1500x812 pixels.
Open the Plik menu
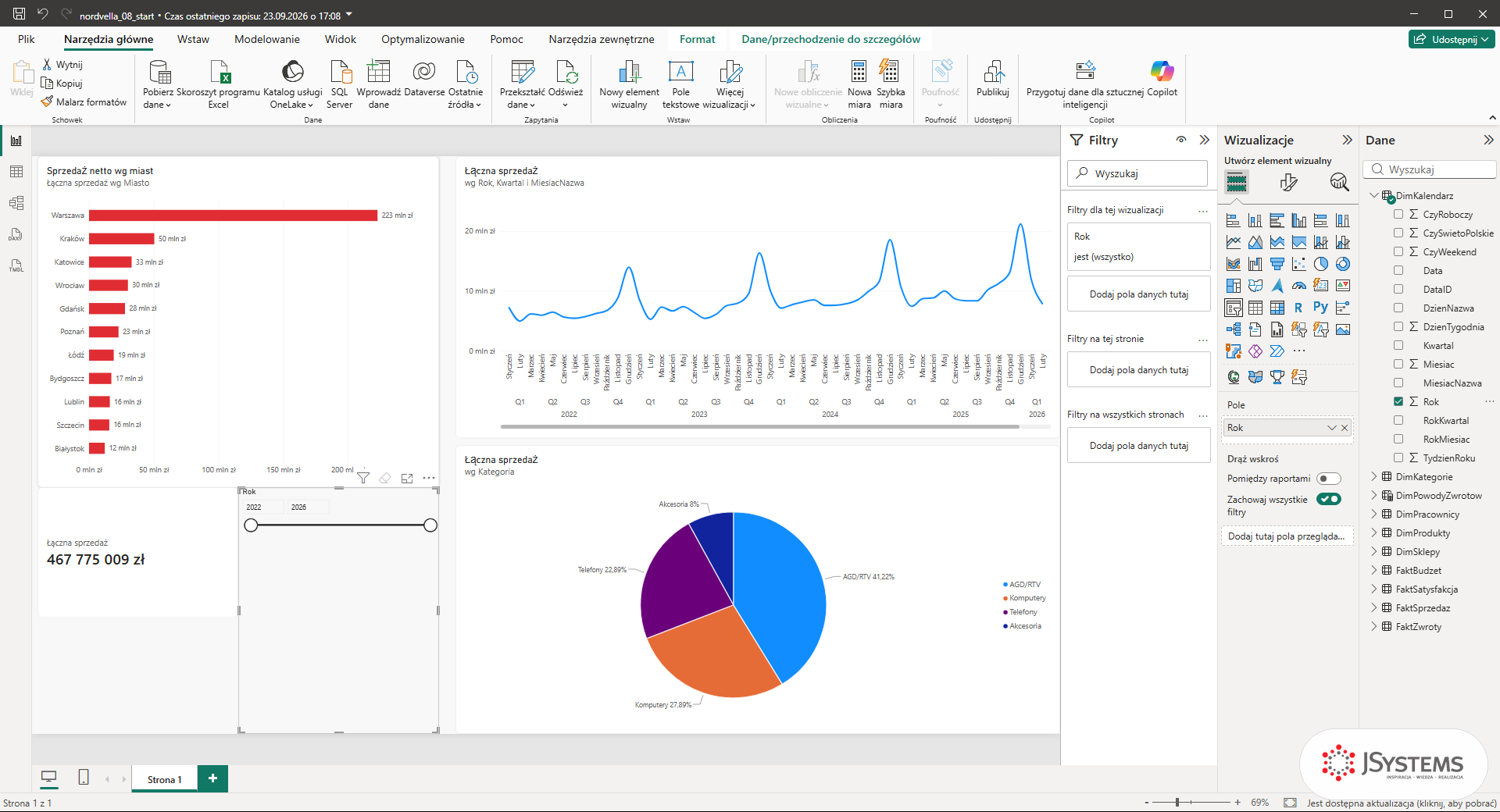pyautogui.click(x=27, y=39)
